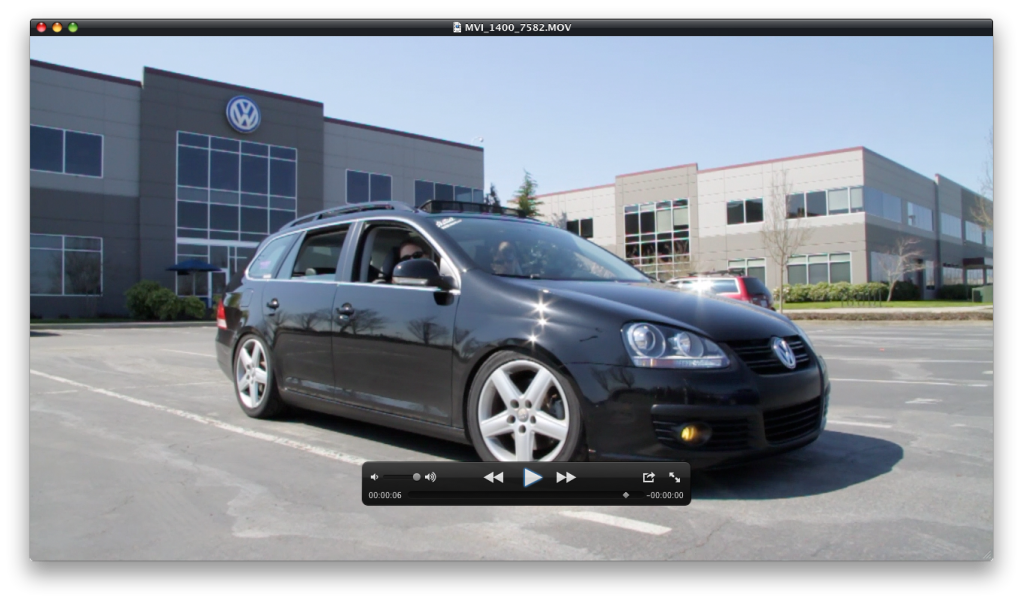Close the video window with the red button

(x=41, y=27)
